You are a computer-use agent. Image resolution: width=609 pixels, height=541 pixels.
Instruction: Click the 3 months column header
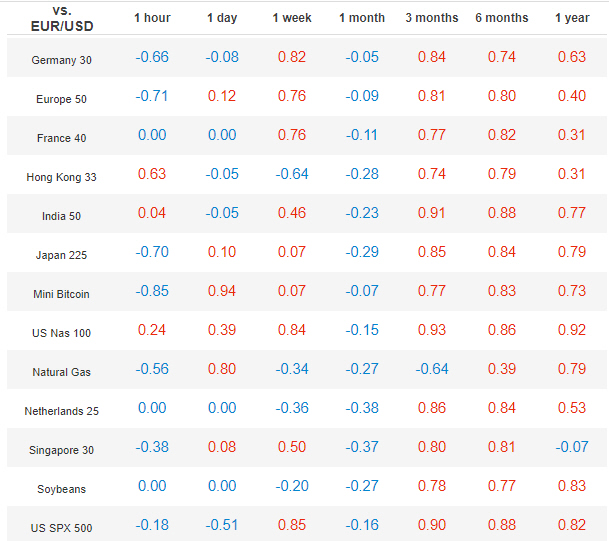[432, 18]
